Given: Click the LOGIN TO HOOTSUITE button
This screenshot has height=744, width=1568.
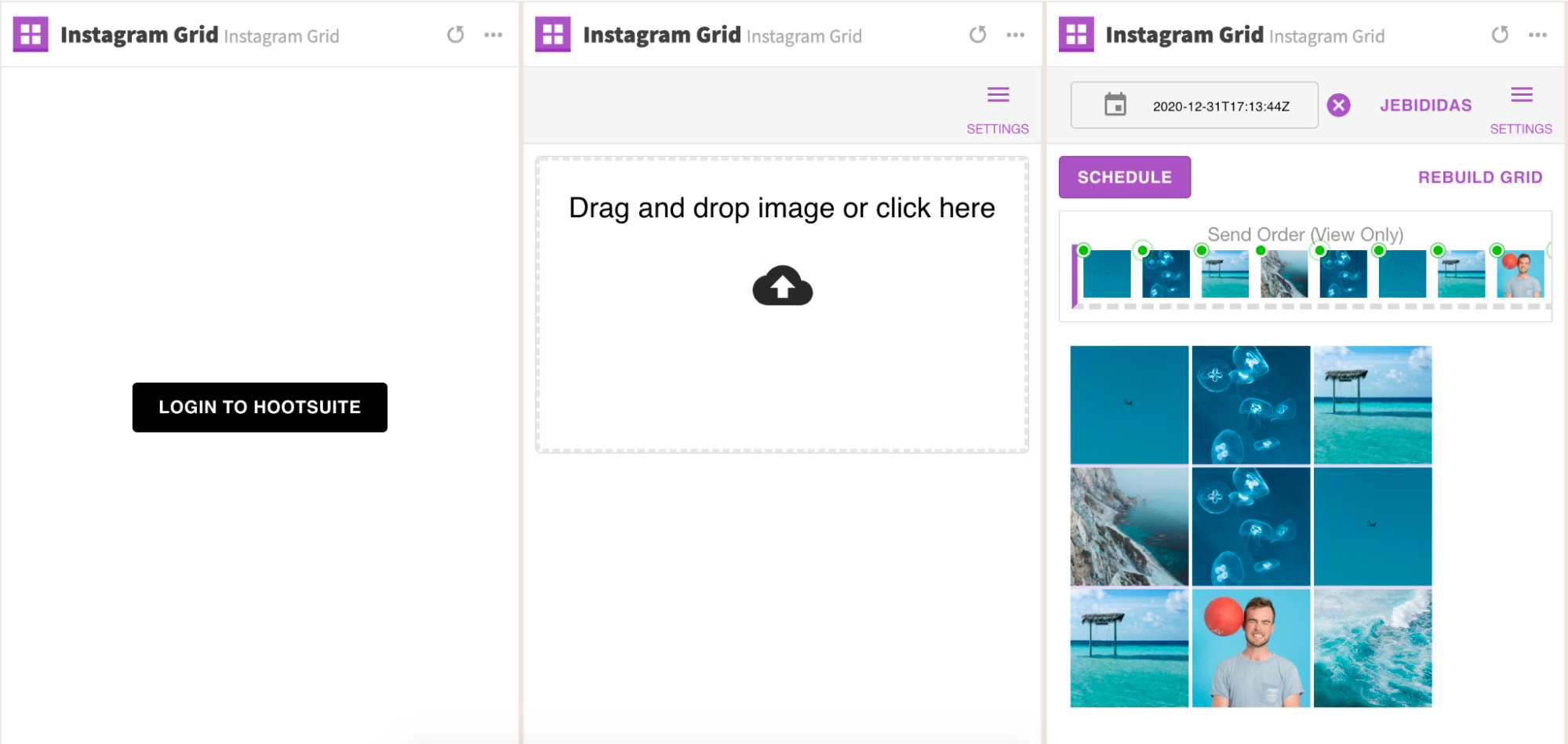Looking at the screenshot, I should click(x=260, y=407).
